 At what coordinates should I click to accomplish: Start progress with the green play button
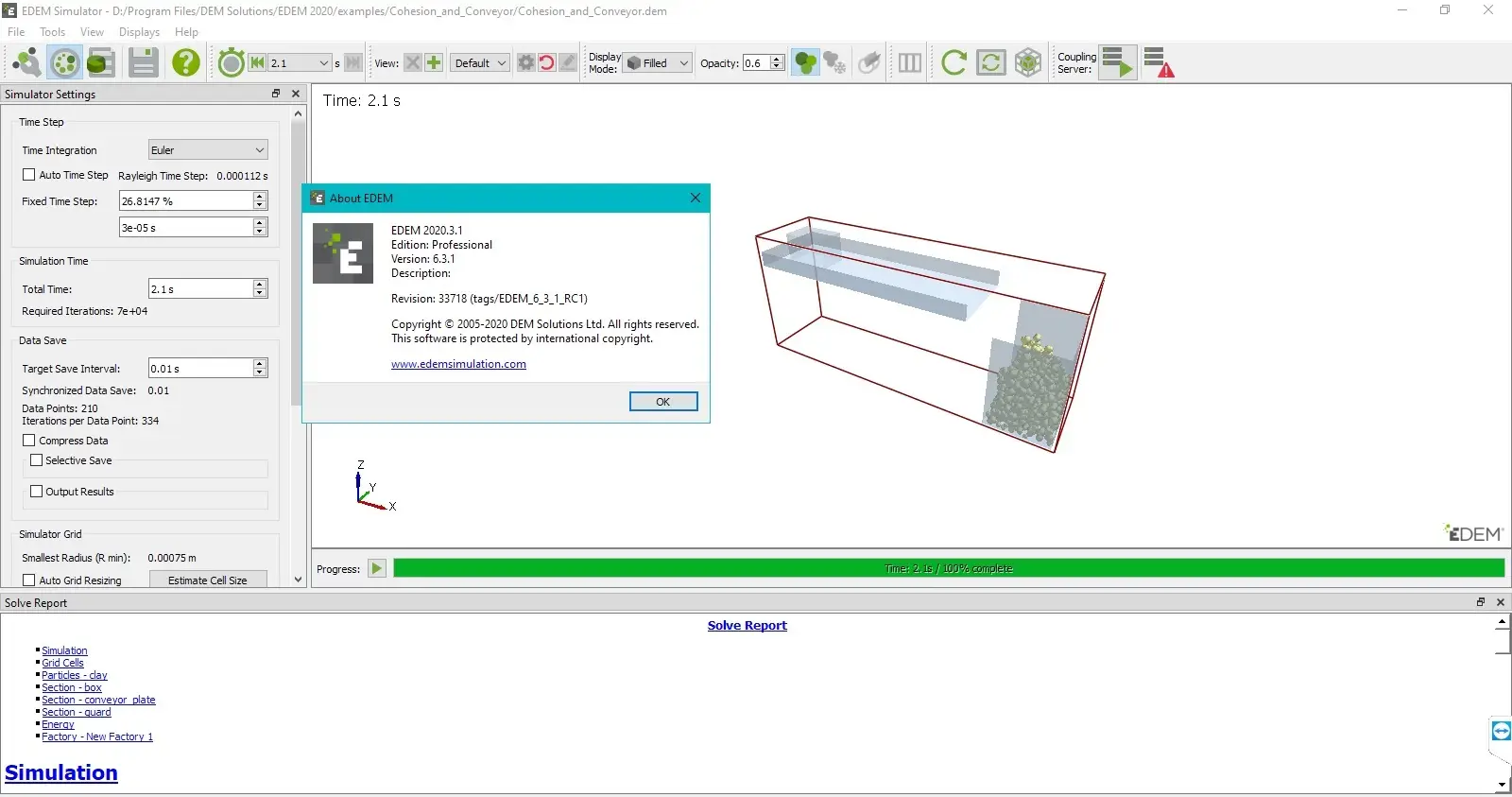point(377,568)
